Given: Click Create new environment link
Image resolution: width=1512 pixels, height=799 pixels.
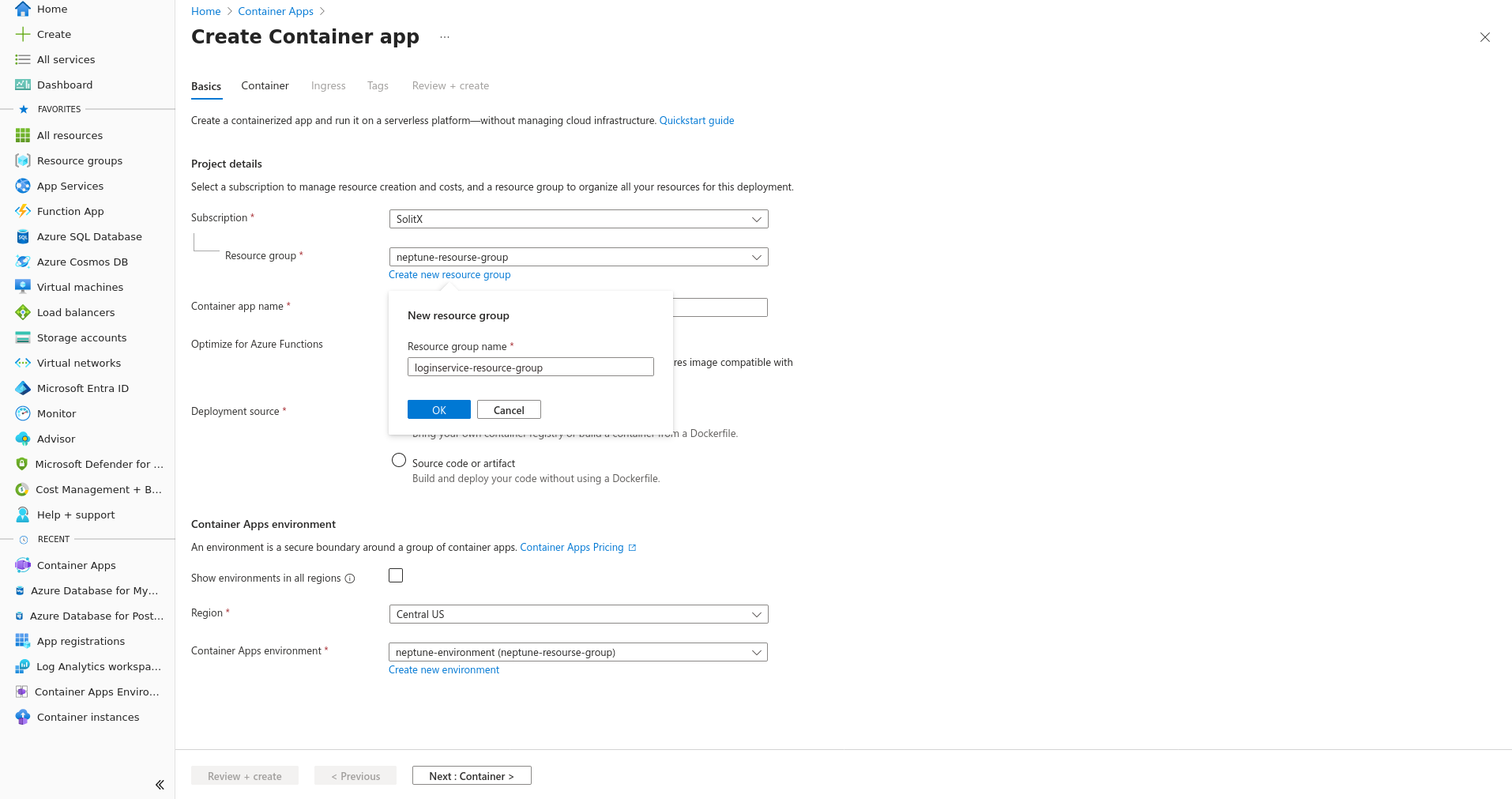Looking at the screenshot, I should click(x=444, y=669).
